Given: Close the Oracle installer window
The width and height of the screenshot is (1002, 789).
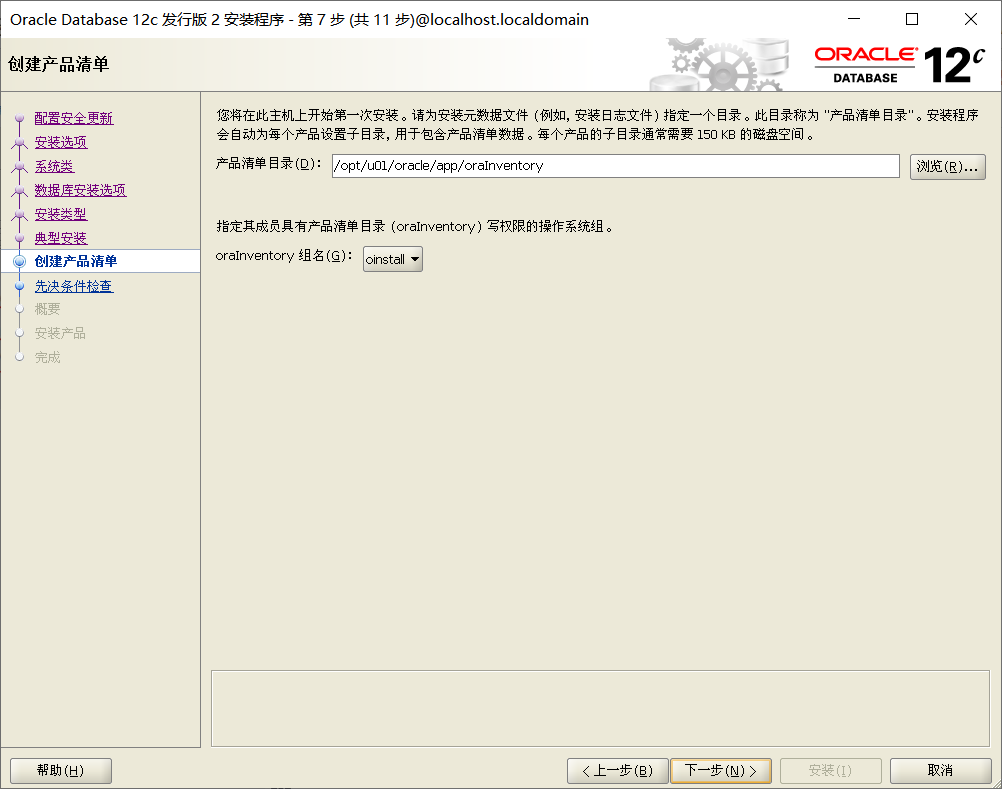Looking at the screenshot, I should [x=971, y=19].
